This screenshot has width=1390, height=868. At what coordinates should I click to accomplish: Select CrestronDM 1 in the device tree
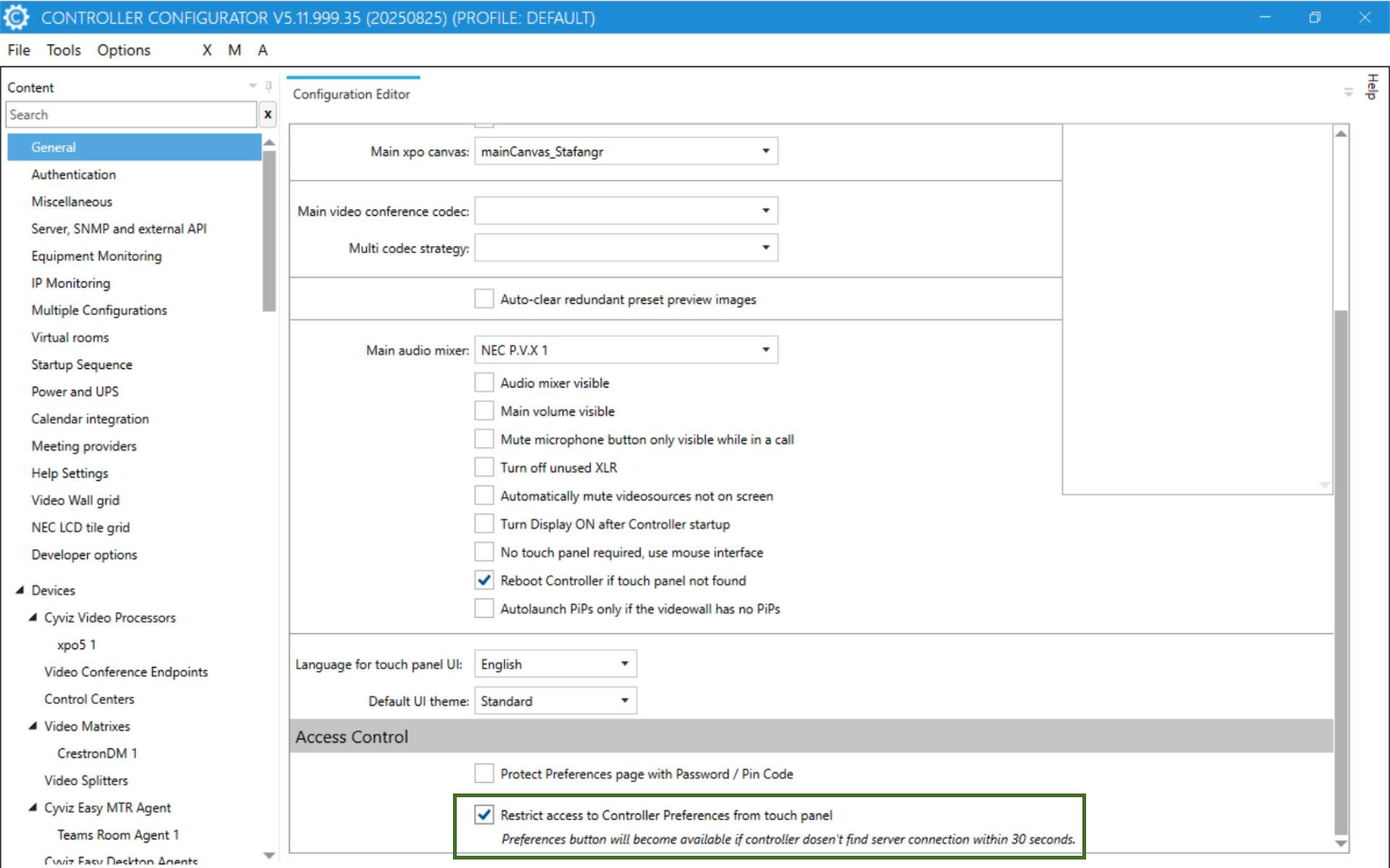(97, 753)
